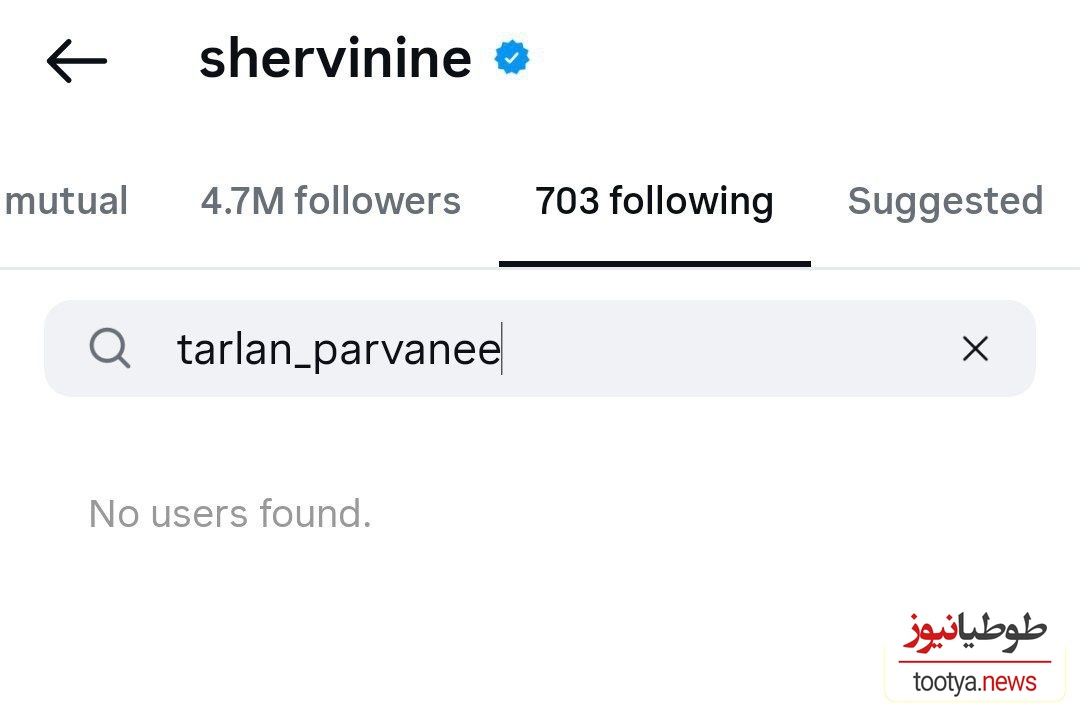Click the black Persian word in logo

coord(1002,629)
